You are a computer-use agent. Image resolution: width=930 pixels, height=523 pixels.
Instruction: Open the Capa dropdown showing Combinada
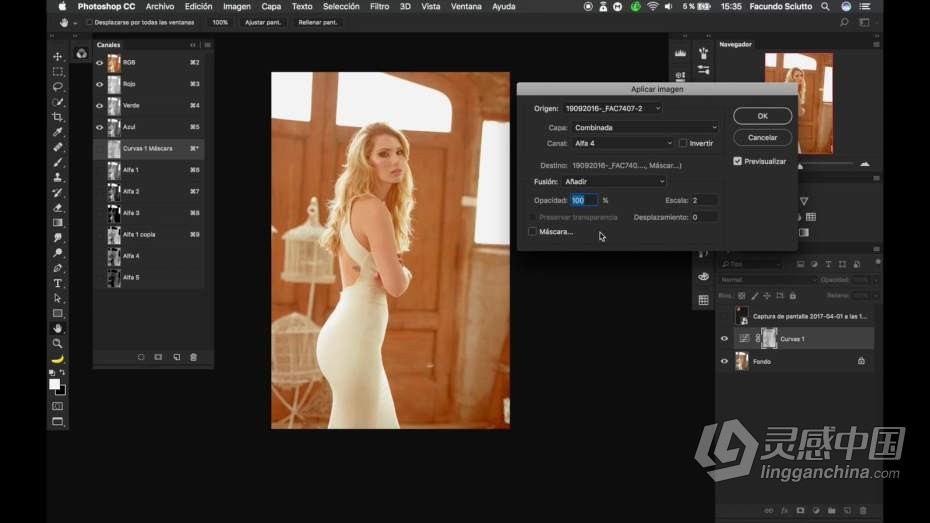click(645, 127)
